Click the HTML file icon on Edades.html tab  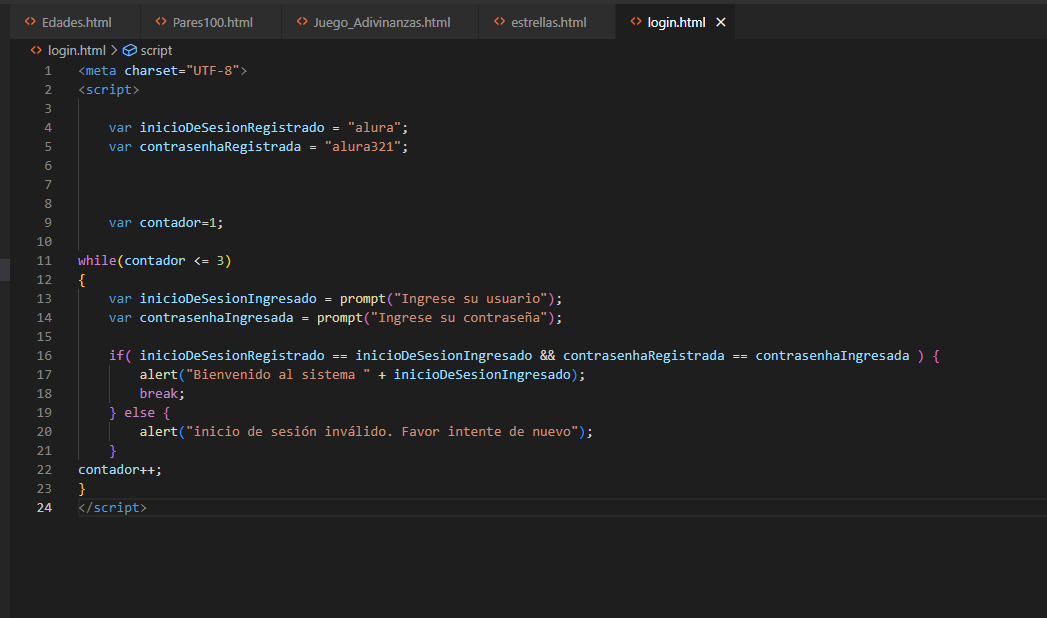pos(30,22)
